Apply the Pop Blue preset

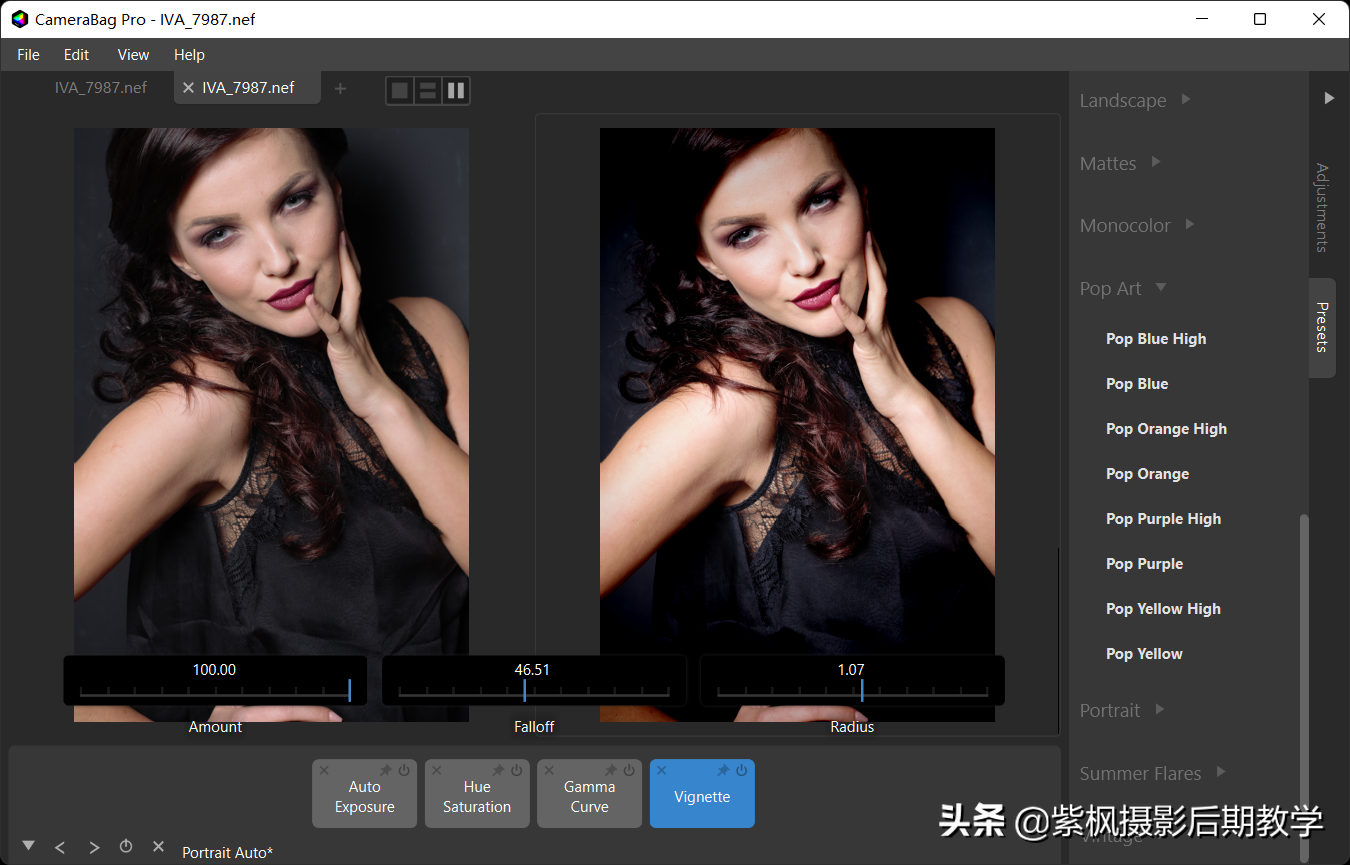1137,384
